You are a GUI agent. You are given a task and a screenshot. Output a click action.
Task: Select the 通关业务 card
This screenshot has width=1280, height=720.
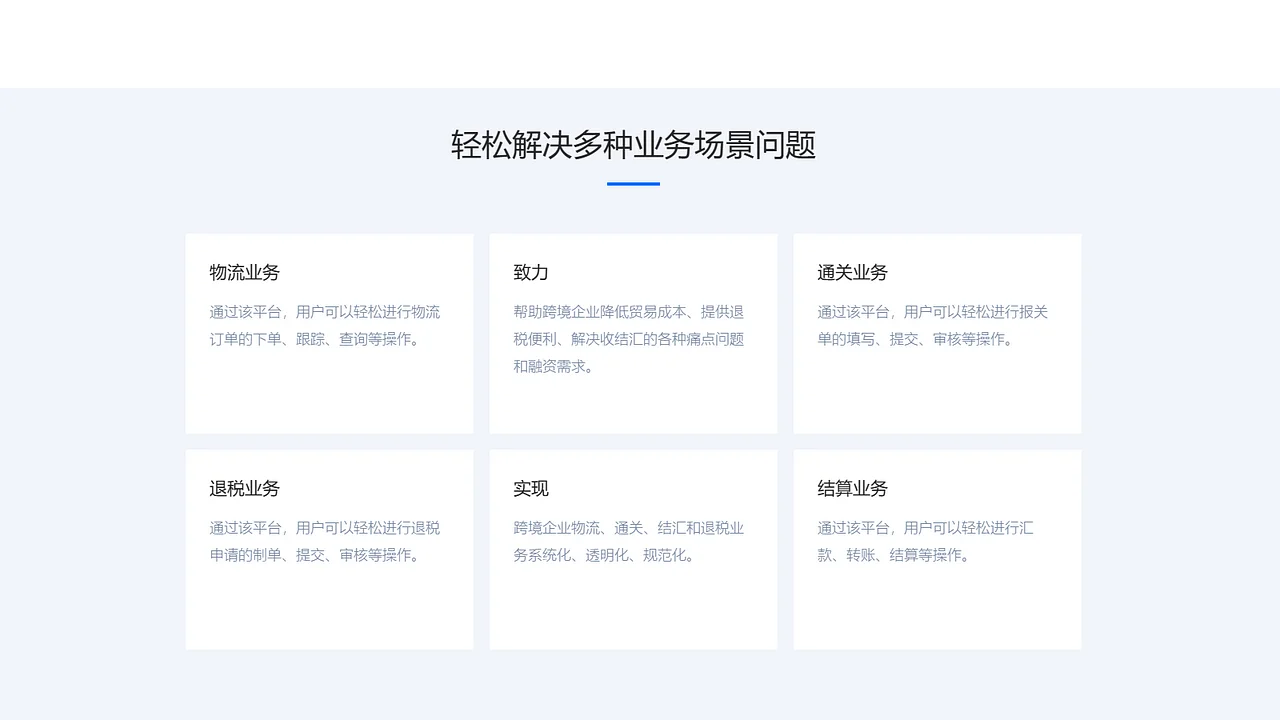coord(937,333)
